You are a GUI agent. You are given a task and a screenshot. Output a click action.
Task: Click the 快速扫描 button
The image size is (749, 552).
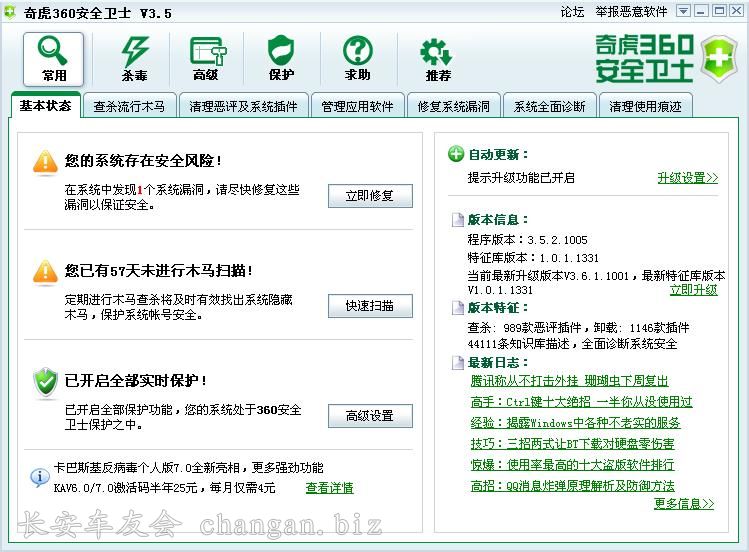pyautogui.click(x=370, y=306)
